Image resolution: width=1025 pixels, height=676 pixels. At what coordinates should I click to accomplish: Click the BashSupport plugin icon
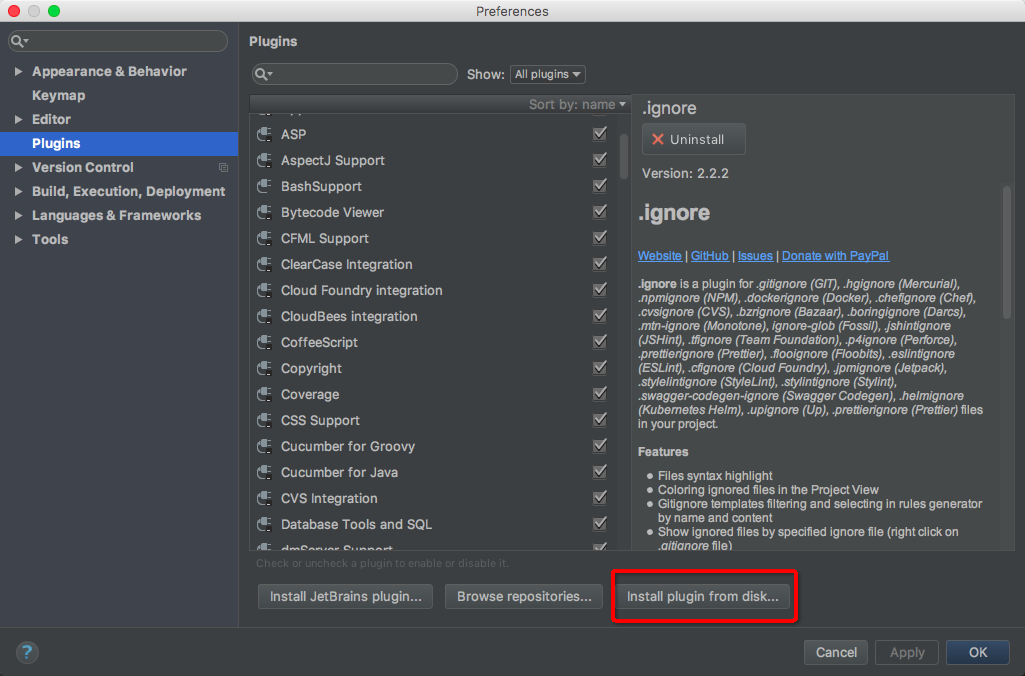tap(265, 186)
